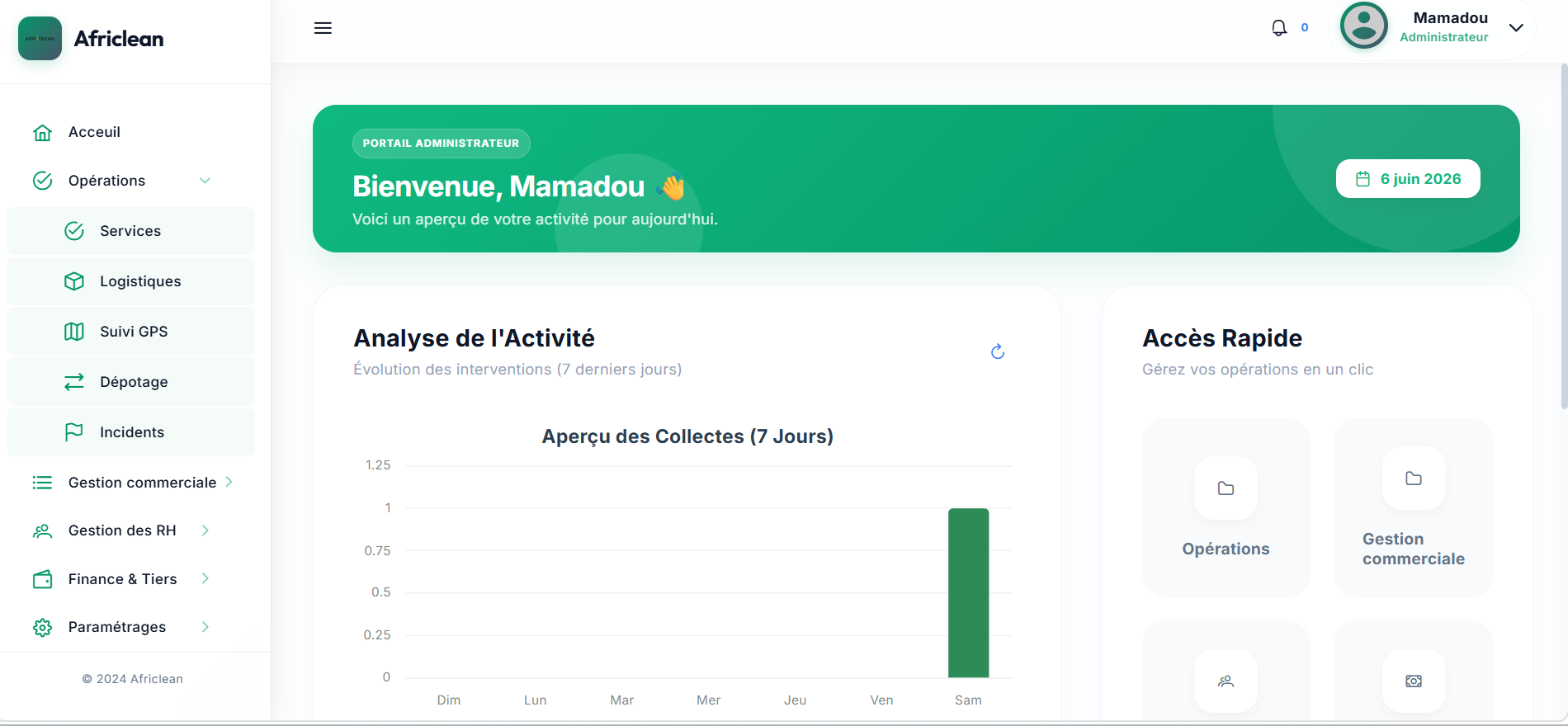Viewport: 1568px width, 726px height.
Task: Open Services in the sidebar
Action: pyautogui.click(x=130, y=231)
